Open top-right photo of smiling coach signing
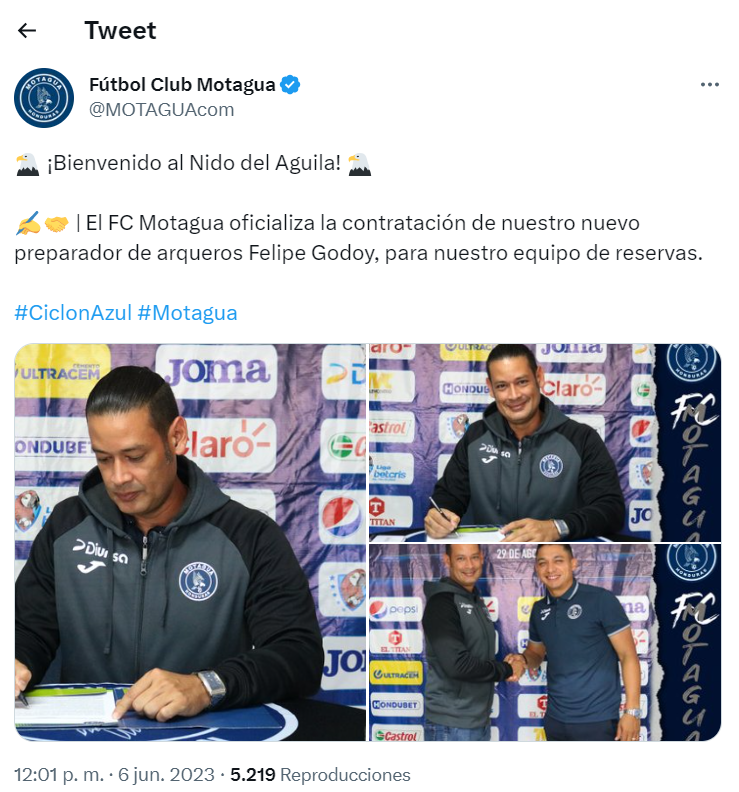The width and height of the screenshot is (739, 792). tap(545, 443)
